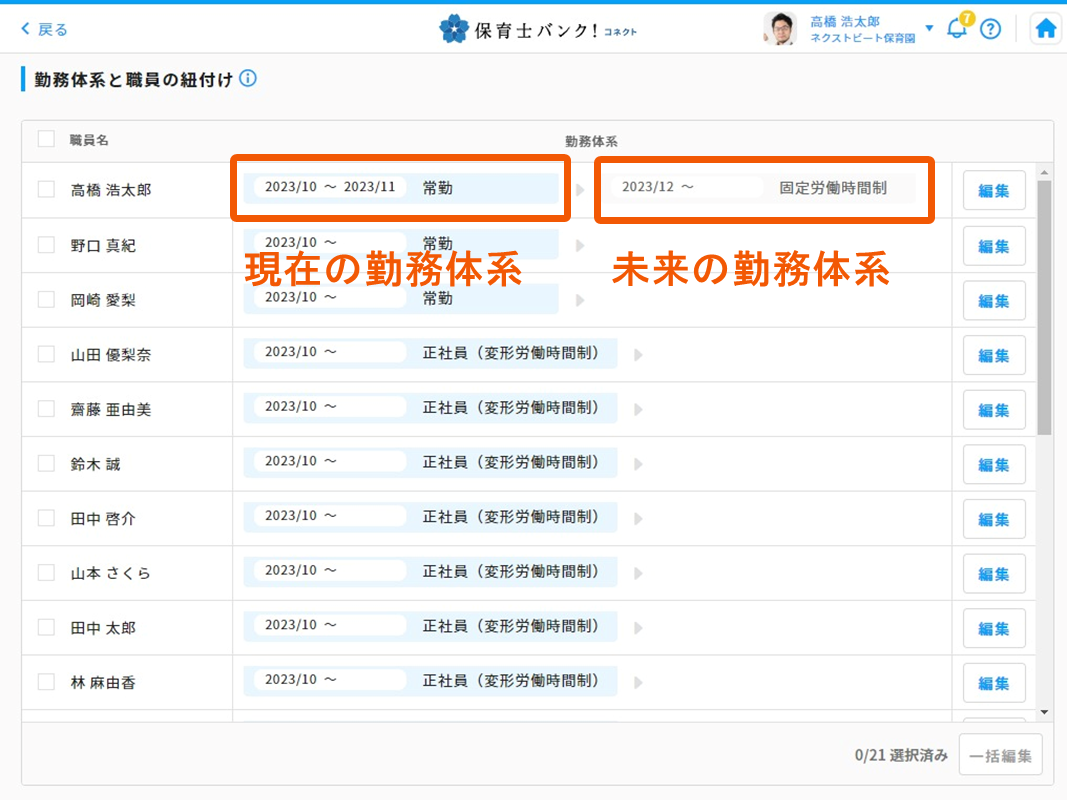
Task: Click the home icon button
Action: tap(1046, 29)
